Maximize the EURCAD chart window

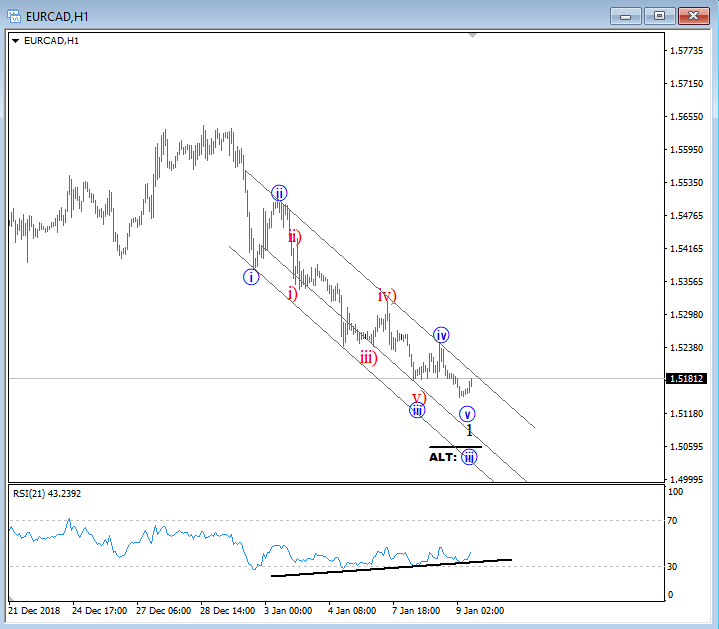pyautogui.click(x=659, y=15)
